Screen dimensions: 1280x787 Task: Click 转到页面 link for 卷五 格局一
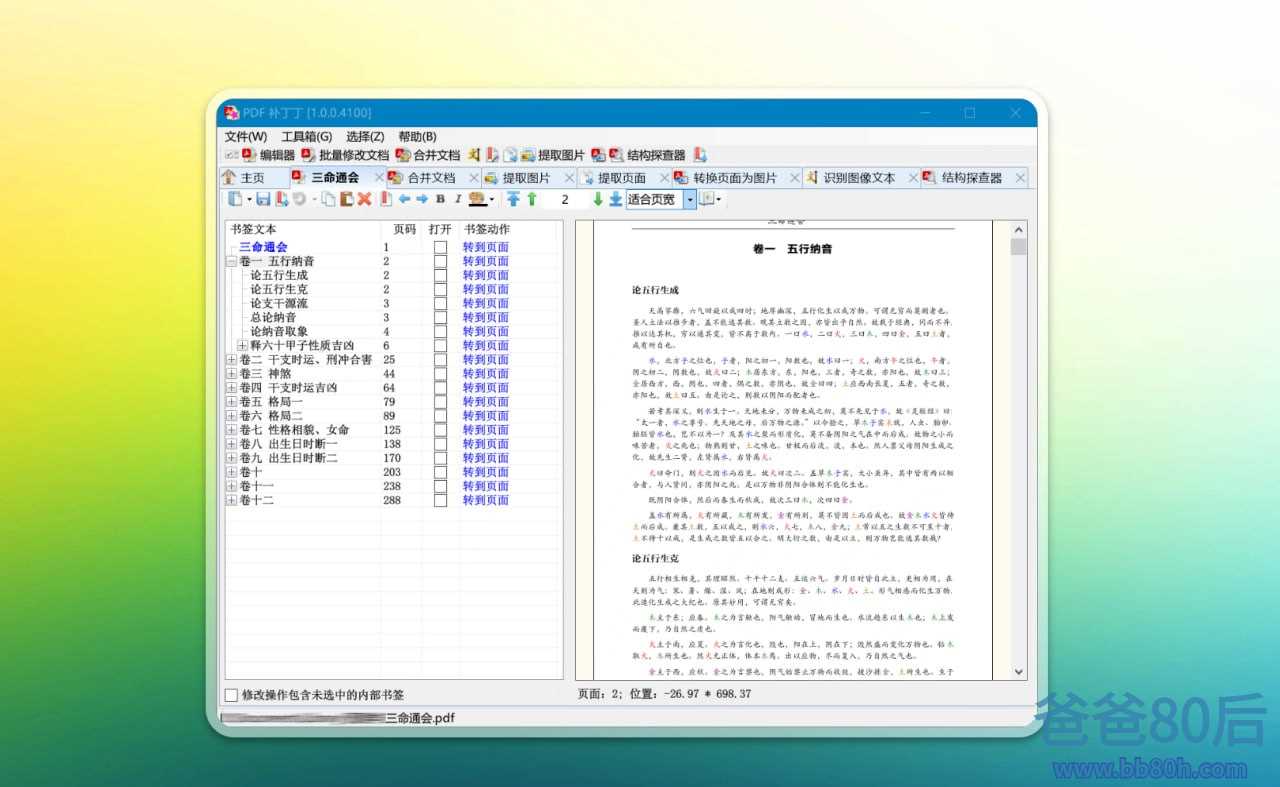click(485, 402)
